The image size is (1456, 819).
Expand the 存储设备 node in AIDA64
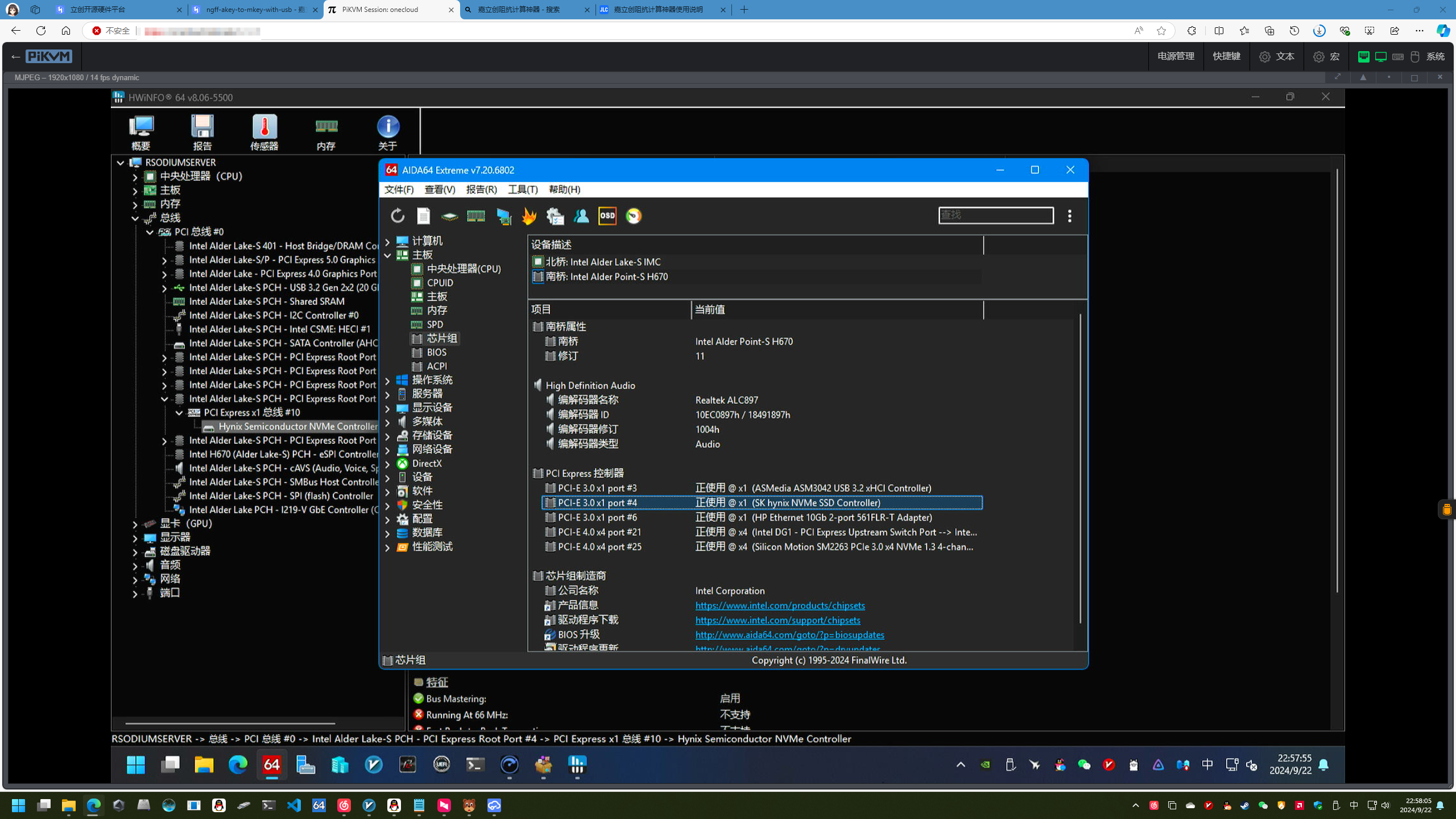387,436
